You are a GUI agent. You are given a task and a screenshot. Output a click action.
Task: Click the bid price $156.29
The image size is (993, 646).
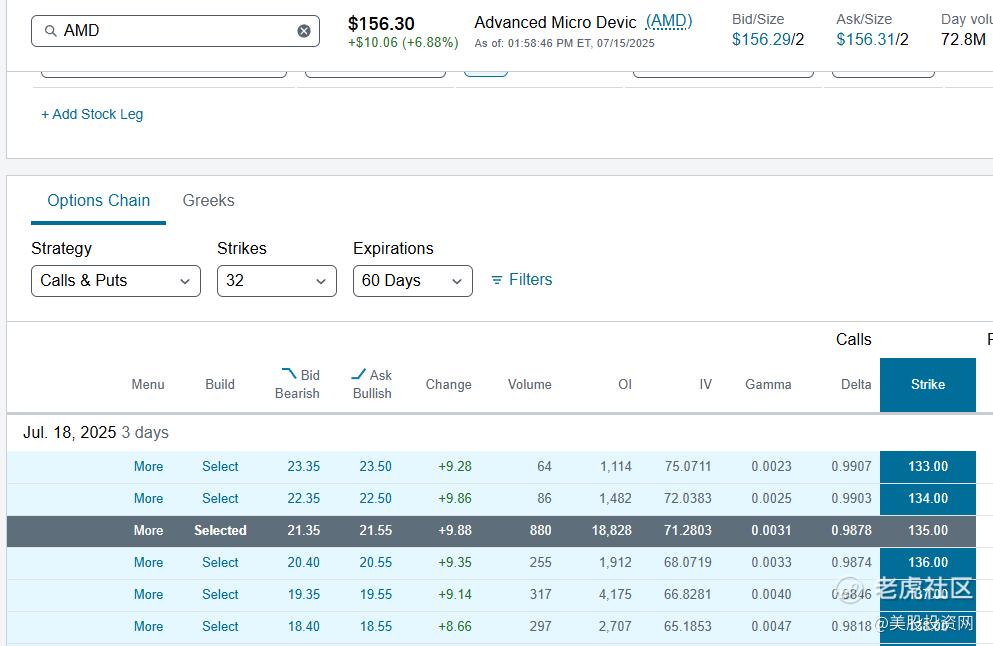pyautogui.click(x=761, y=39)
